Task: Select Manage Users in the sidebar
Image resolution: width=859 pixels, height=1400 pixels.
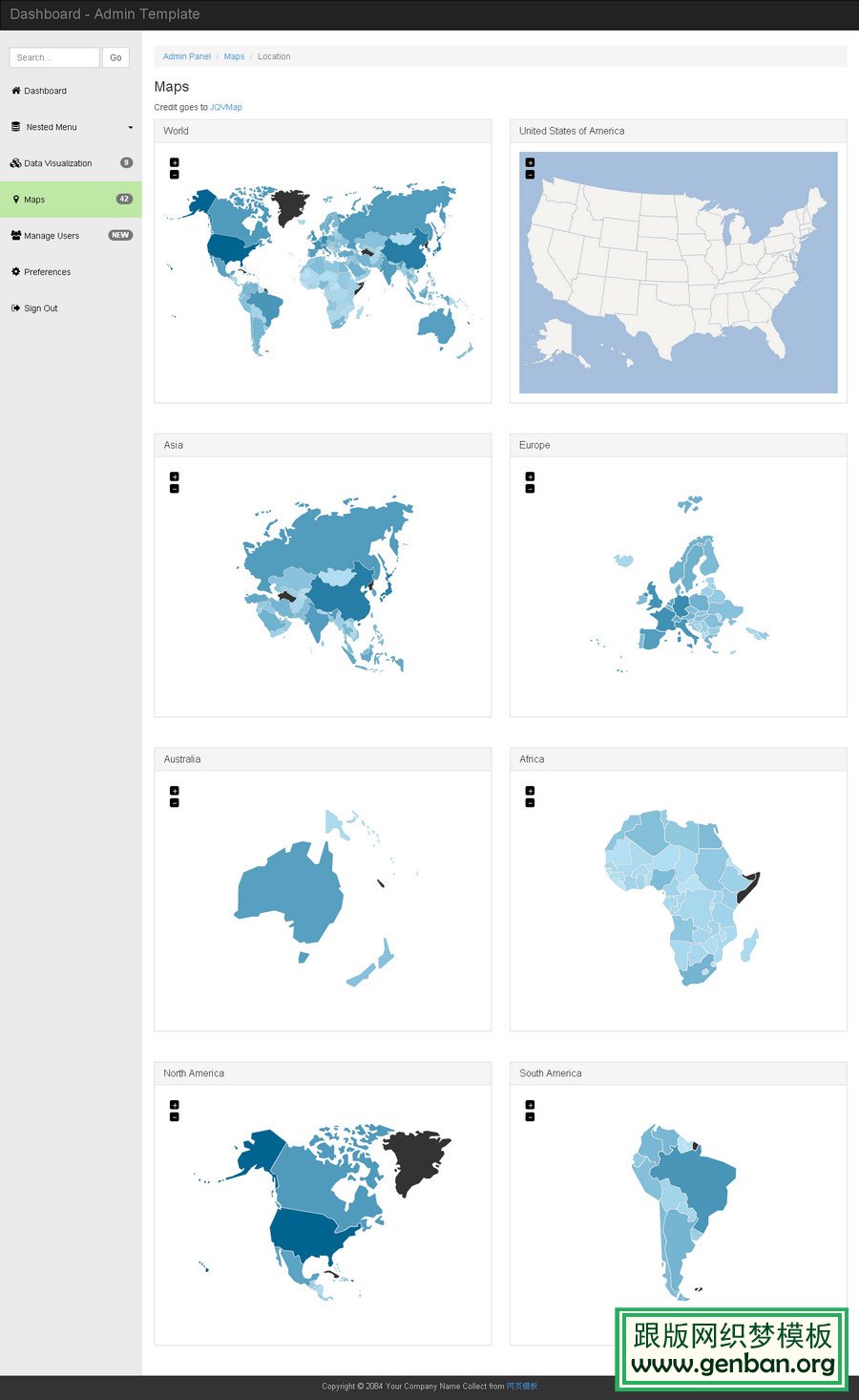Action: (52, 236)
